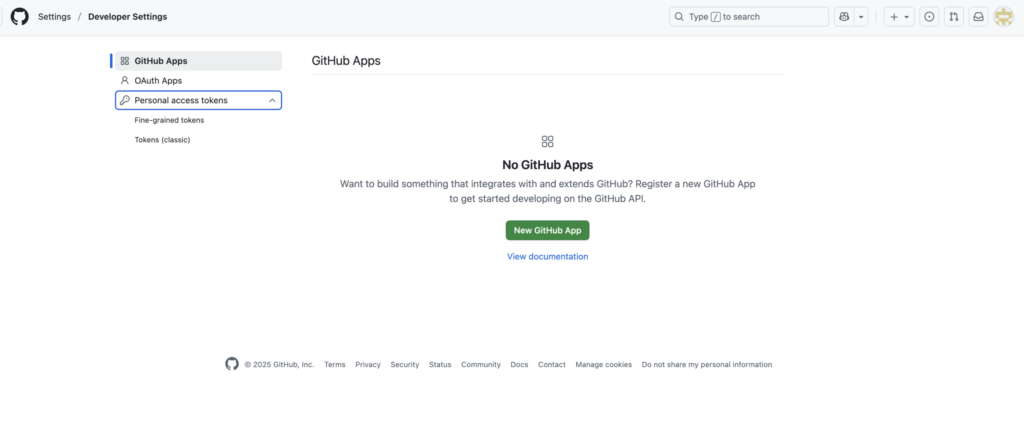The height and width of the screenshot is (428, 1024).
Task: Click the search input field
Action: click(x=750, y=17)
